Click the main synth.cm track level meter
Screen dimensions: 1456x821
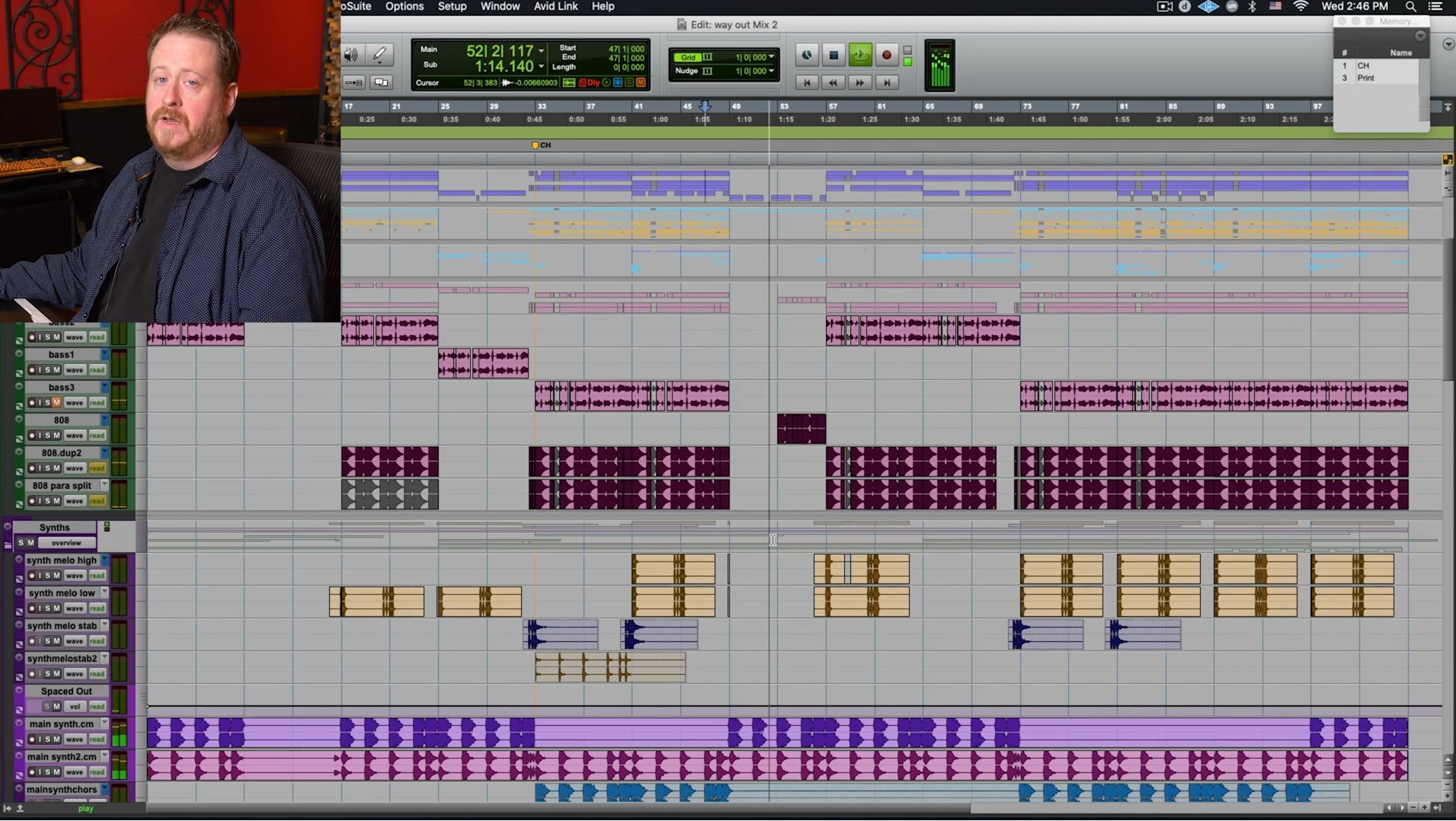coord(120,732)
